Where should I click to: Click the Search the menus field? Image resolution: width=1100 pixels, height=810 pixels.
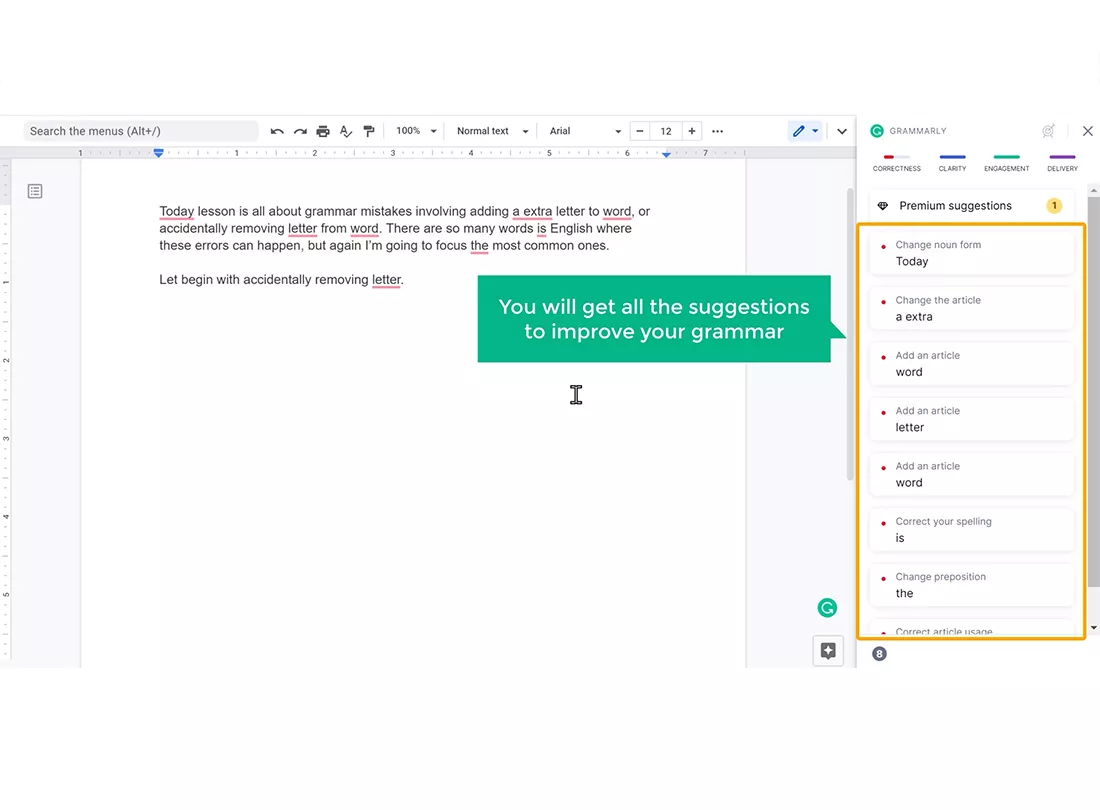[141, 131]
